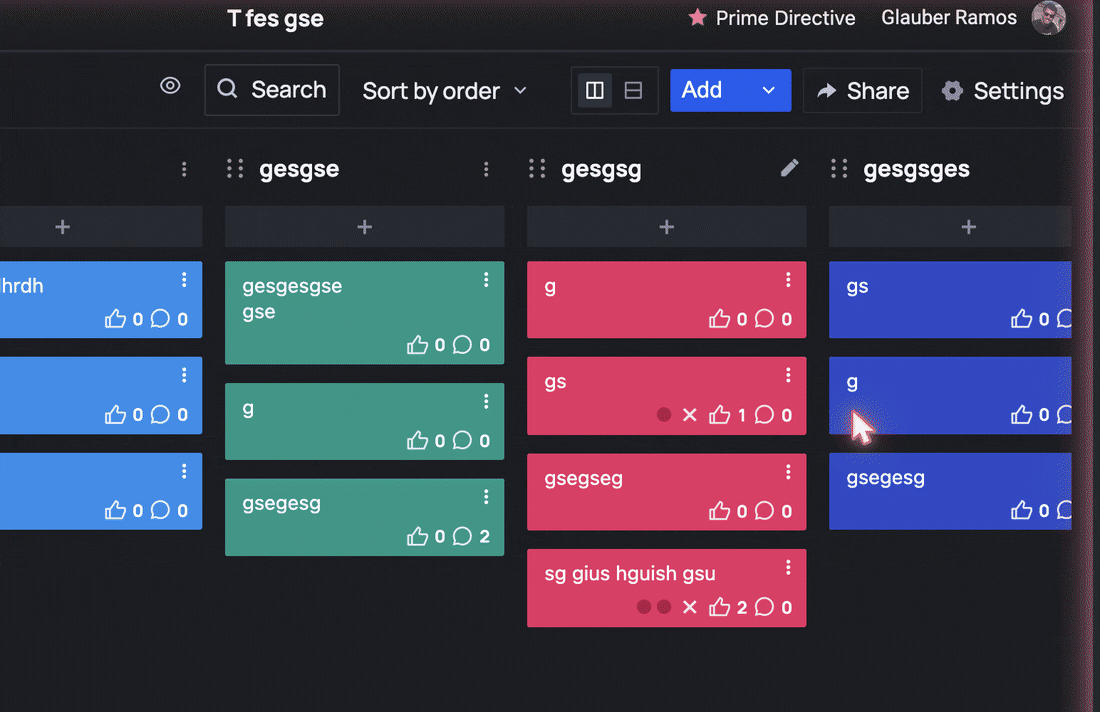Remove vote on gs card X icon
1100x712 pixels.
(x=690, y=415)
